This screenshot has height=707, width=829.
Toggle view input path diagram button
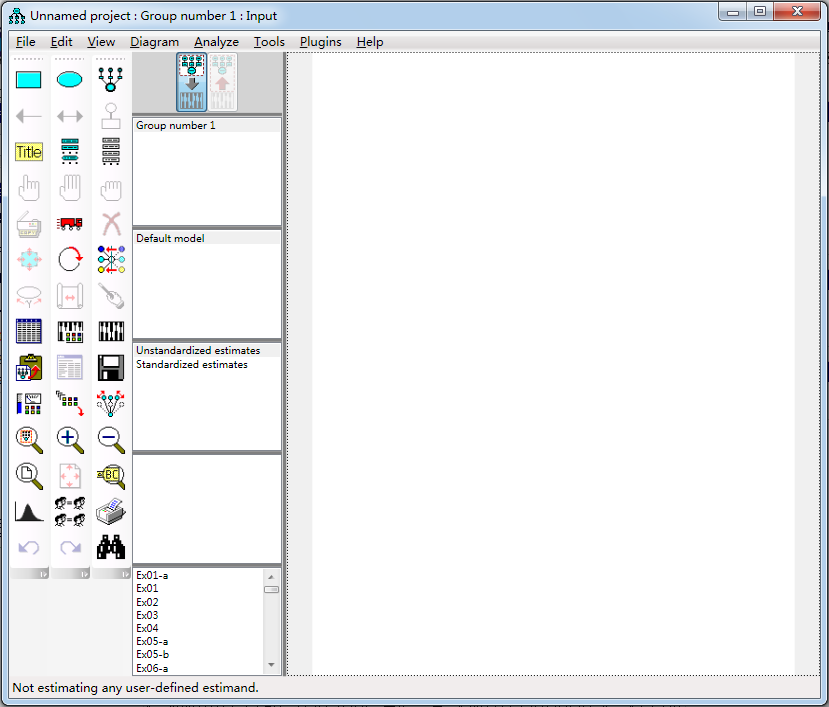192,82
